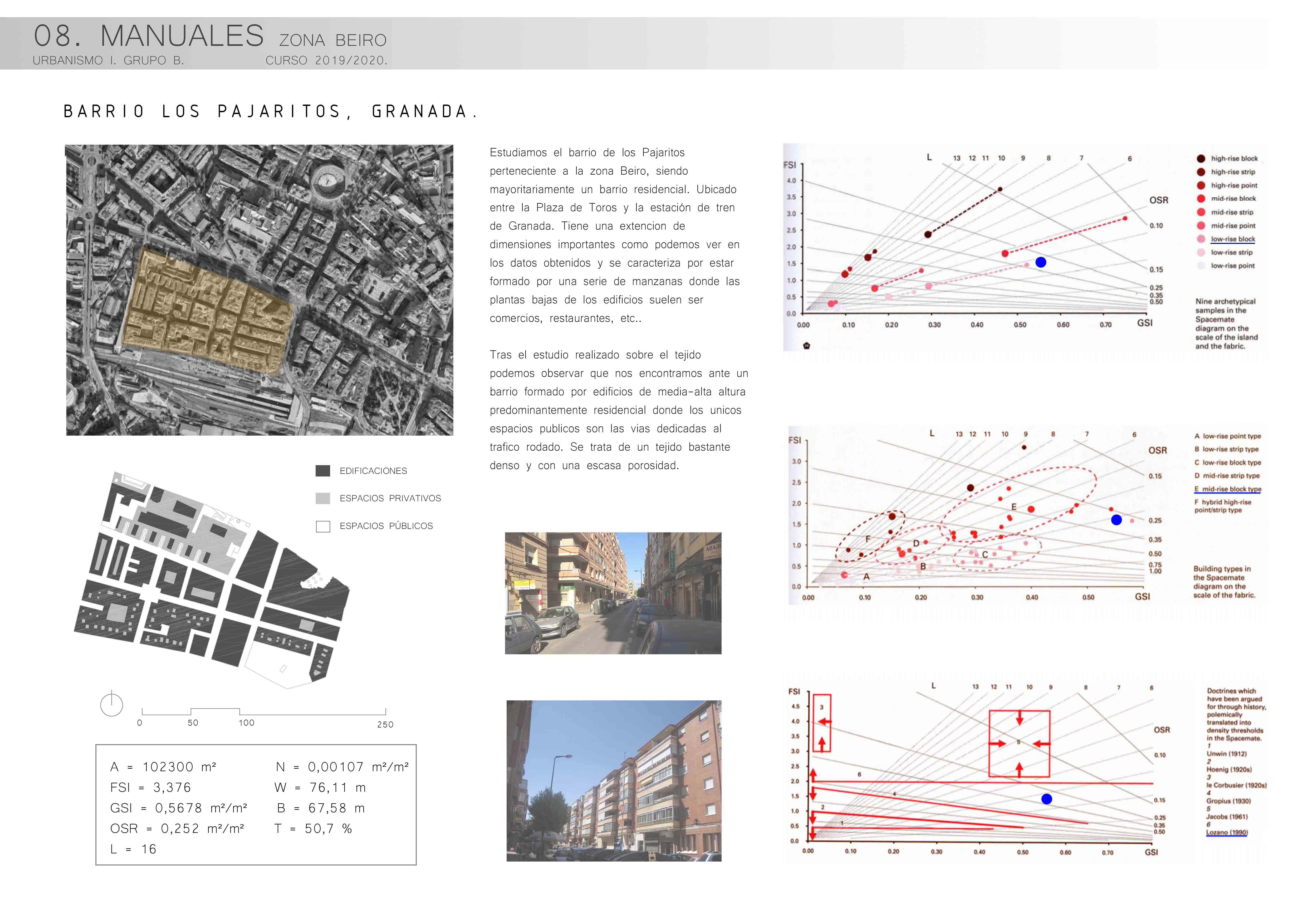The image size is (1307, 924).
Task: Click the 'A low-rise point type' legend entry
Action: click(1228, 436)
